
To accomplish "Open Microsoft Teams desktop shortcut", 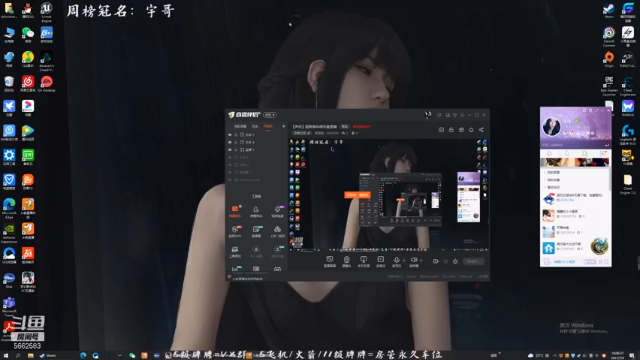I will [9, 304].
